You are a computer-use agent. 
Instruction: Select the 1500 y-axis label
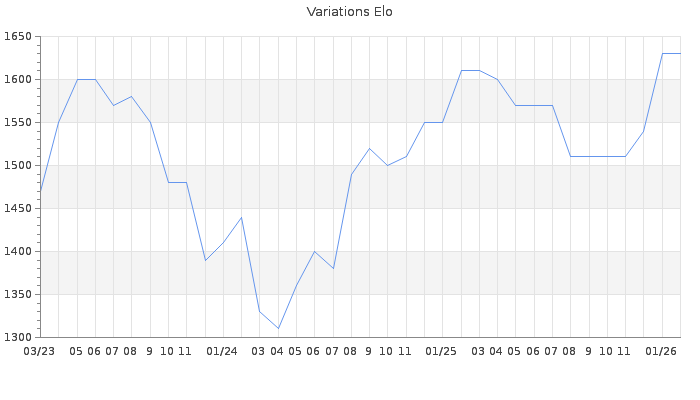17,166
